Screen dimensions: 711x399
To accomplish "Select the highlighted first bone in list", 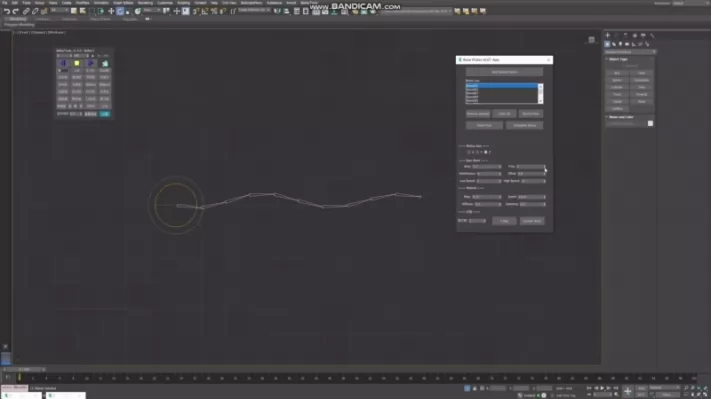I will pos(502,86).
